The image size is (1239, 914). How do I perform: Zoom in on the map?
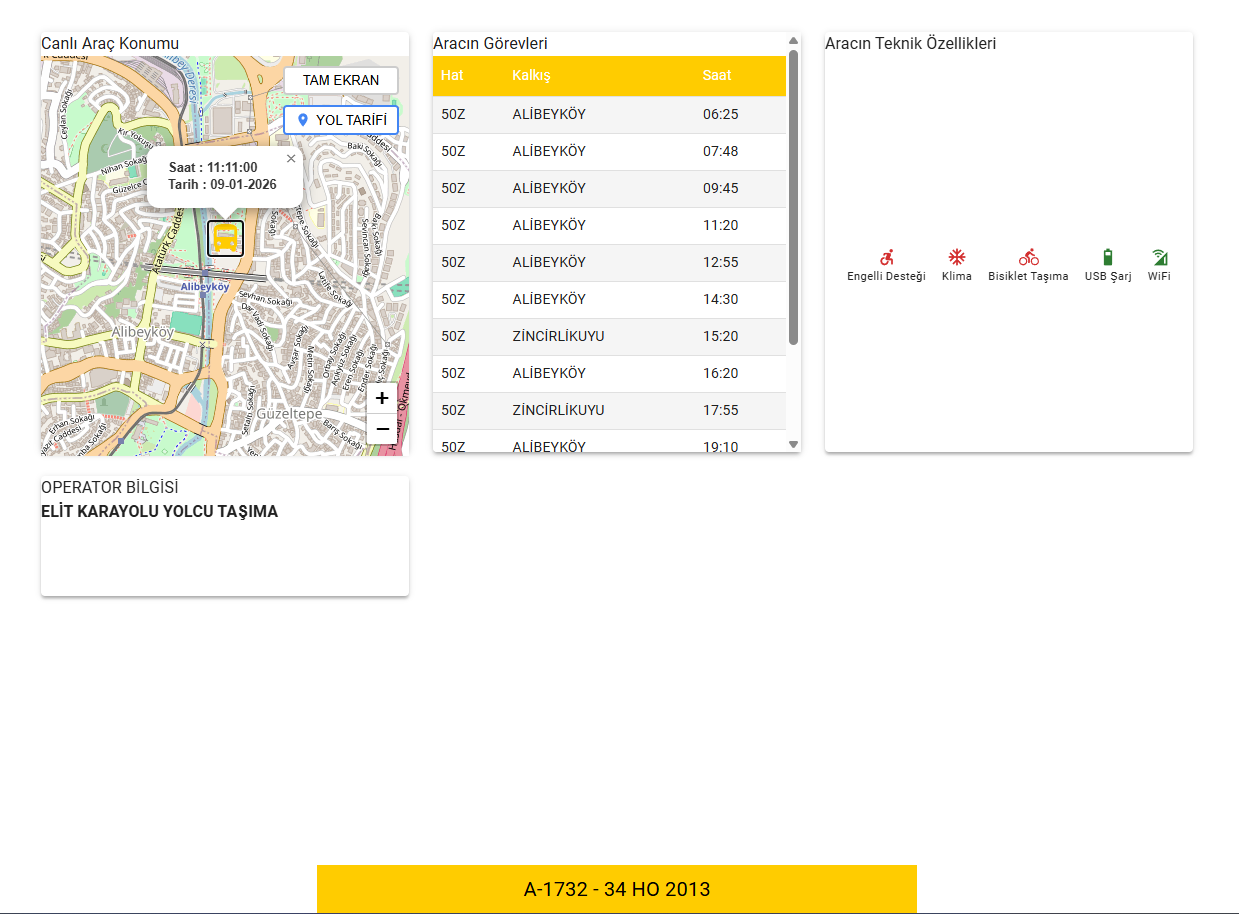tap(382, 398)
